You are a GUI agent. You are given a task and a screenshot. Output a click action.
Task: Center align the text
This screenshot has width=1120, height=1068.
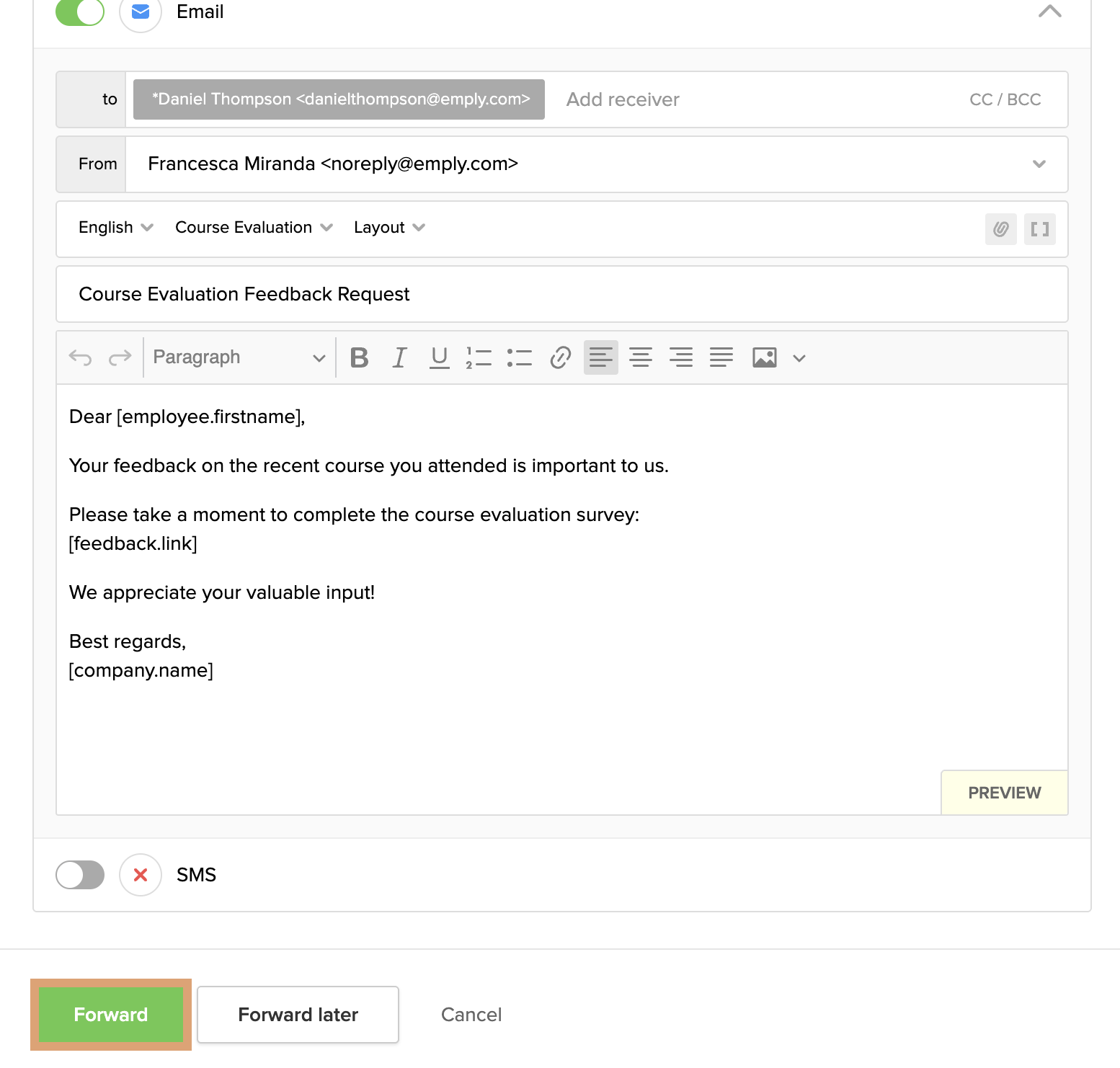[x=640, y=357]
